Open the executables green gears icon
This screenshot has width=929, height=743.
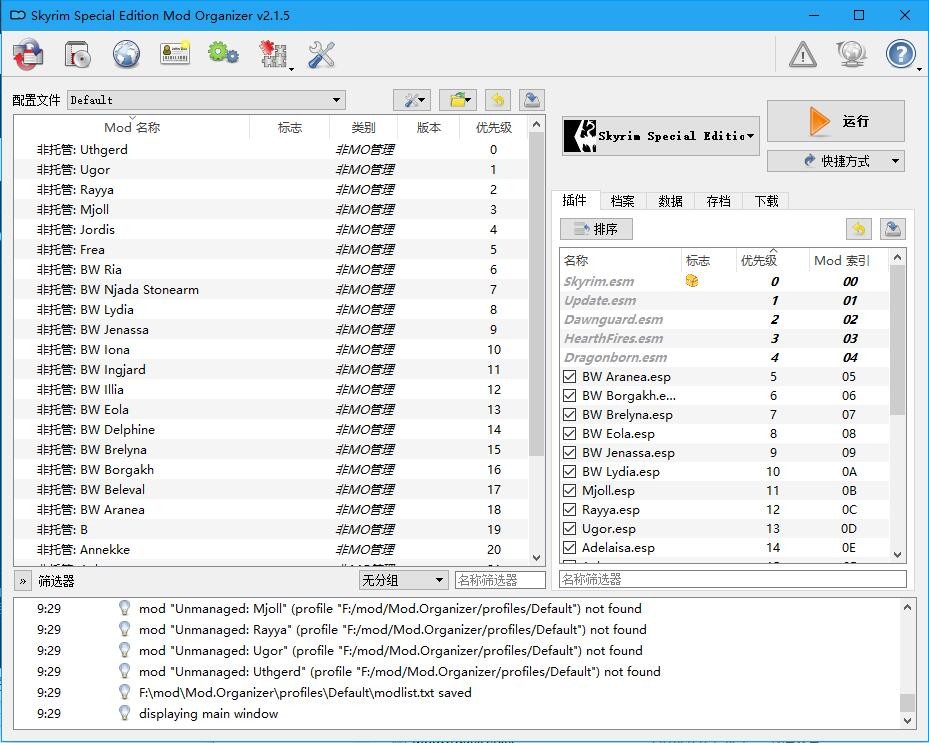tap(223, 53)
